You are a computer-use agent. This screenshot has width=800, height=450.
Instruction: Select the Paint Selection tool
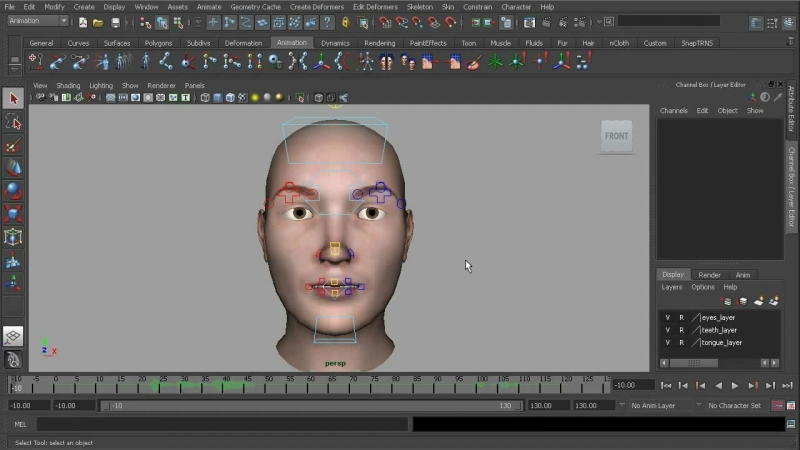[13, 146]
